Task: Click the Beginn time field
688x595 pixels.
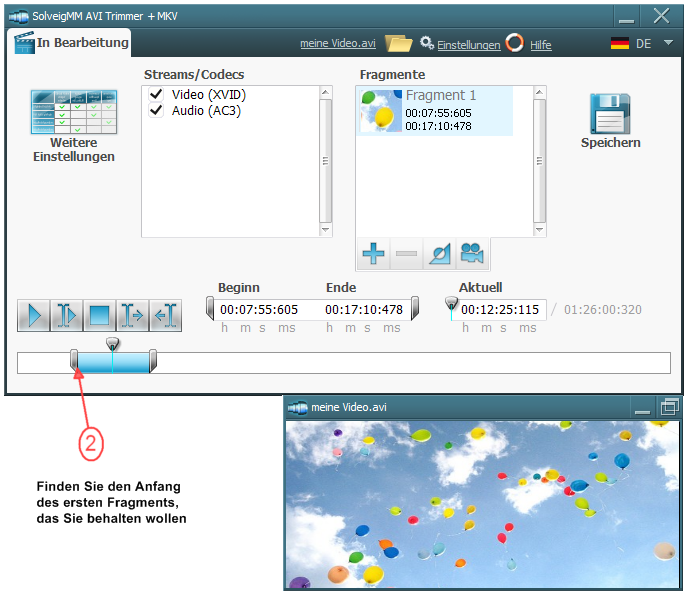Action: (x=259, y=310)
